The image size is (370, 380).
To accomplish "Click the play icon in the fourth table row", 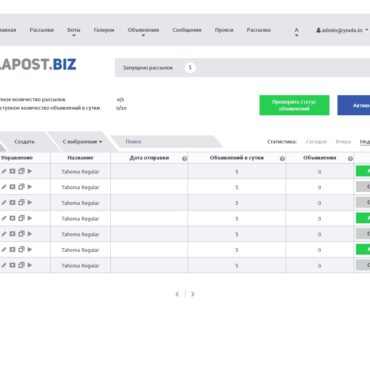I will click(x=30, y=218).
